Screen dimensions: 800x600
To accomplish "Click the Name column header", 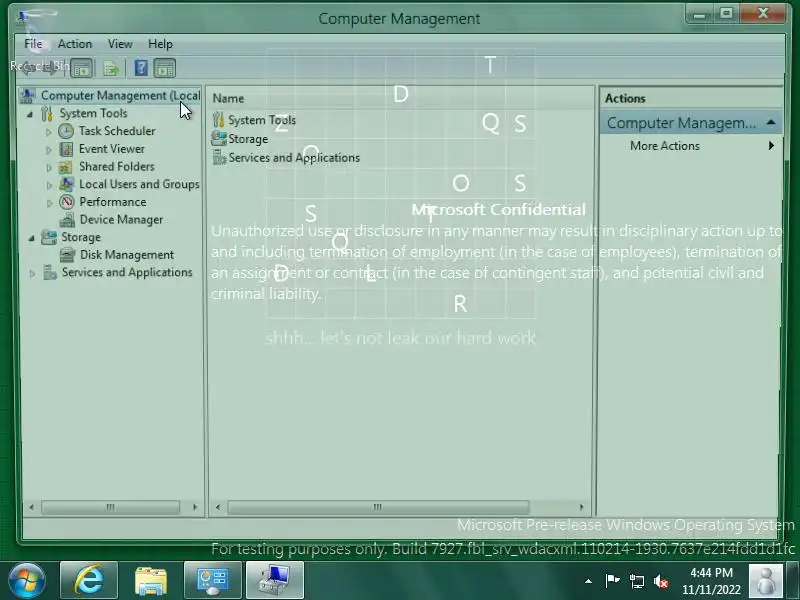I will (401, 98).
